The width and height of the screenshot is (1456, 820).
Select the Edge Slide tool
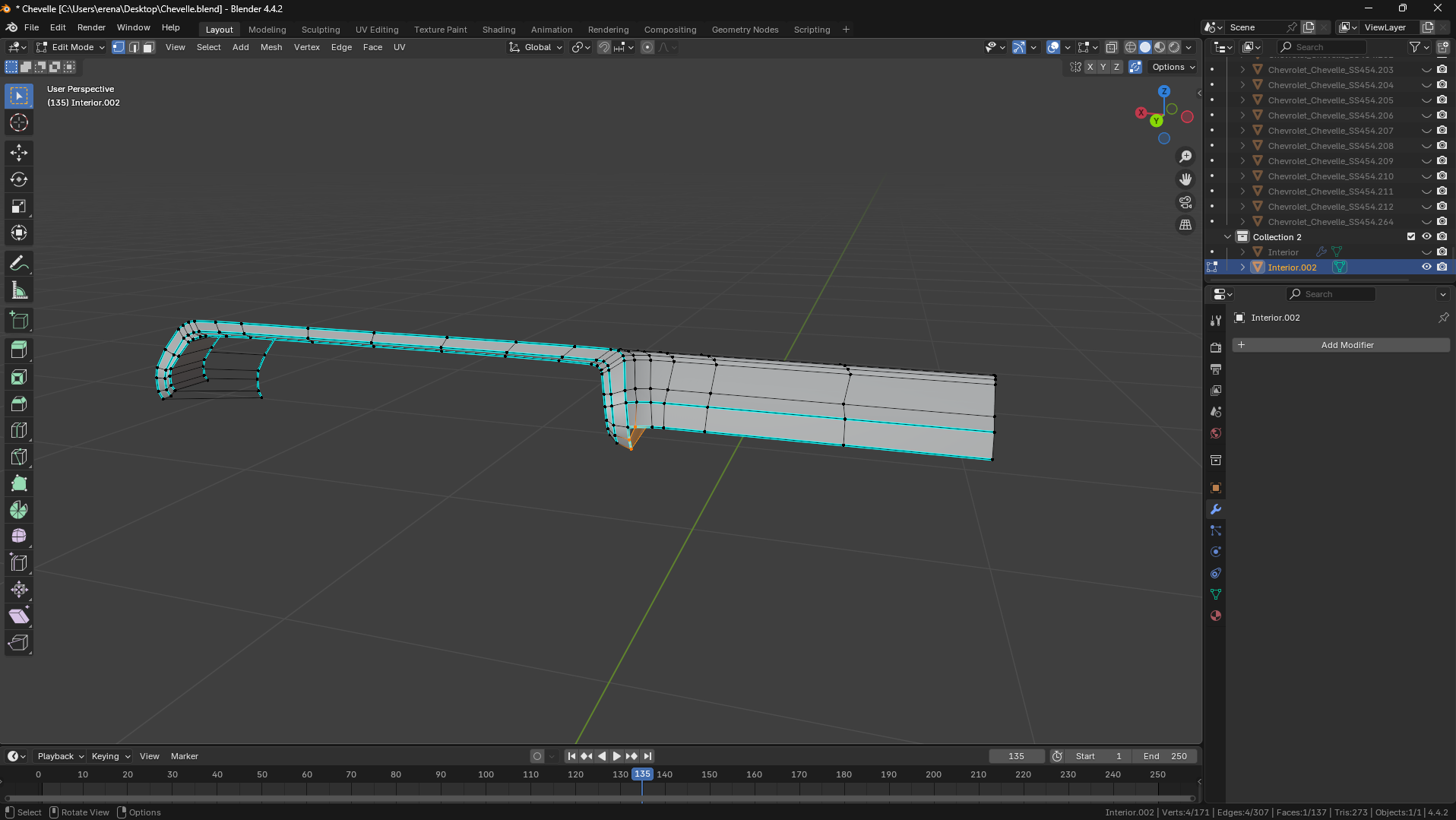click(x=19, y=563)
